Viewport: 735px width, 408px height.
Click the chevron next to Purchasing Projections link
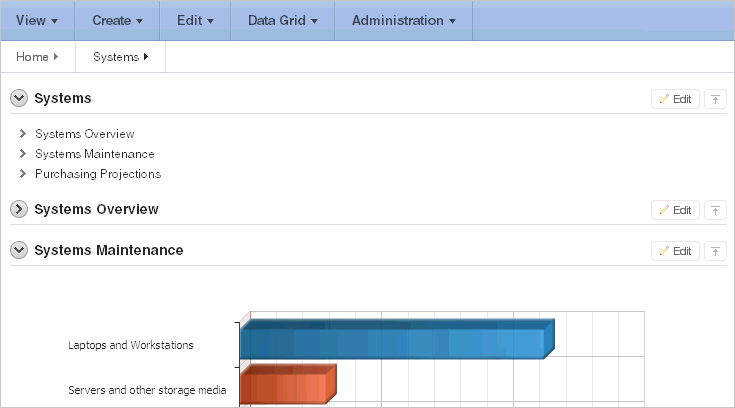point(22,174)
